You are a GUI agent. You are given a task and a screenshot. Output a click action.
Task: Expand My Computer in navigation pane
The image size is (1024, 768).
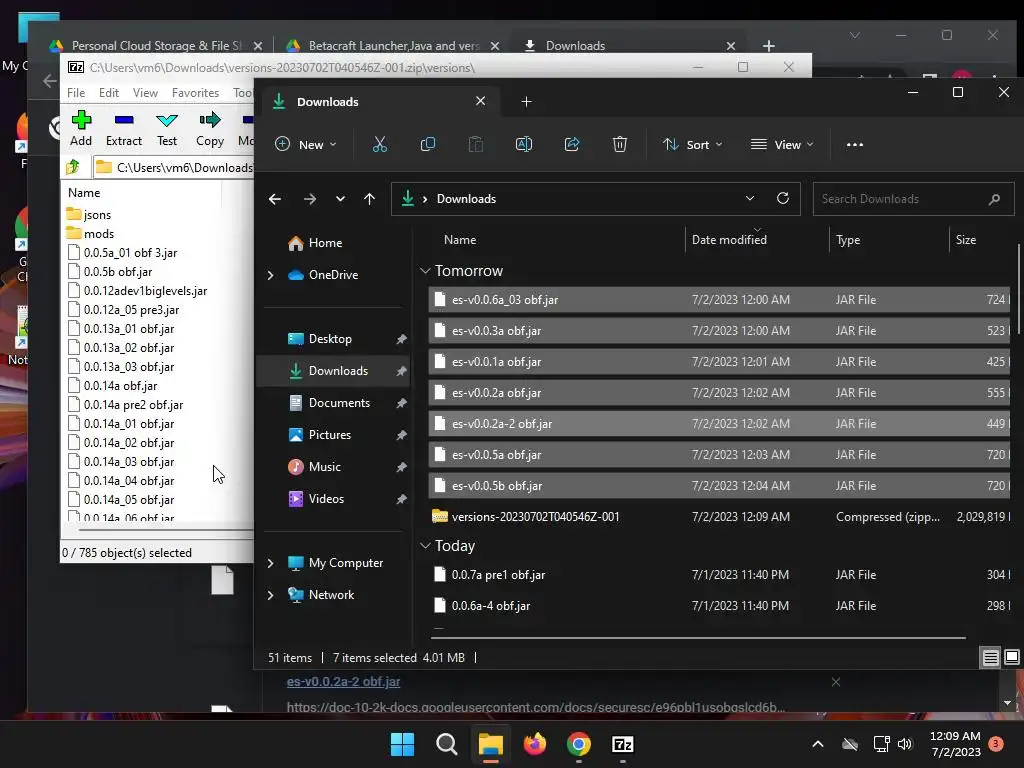270,563
